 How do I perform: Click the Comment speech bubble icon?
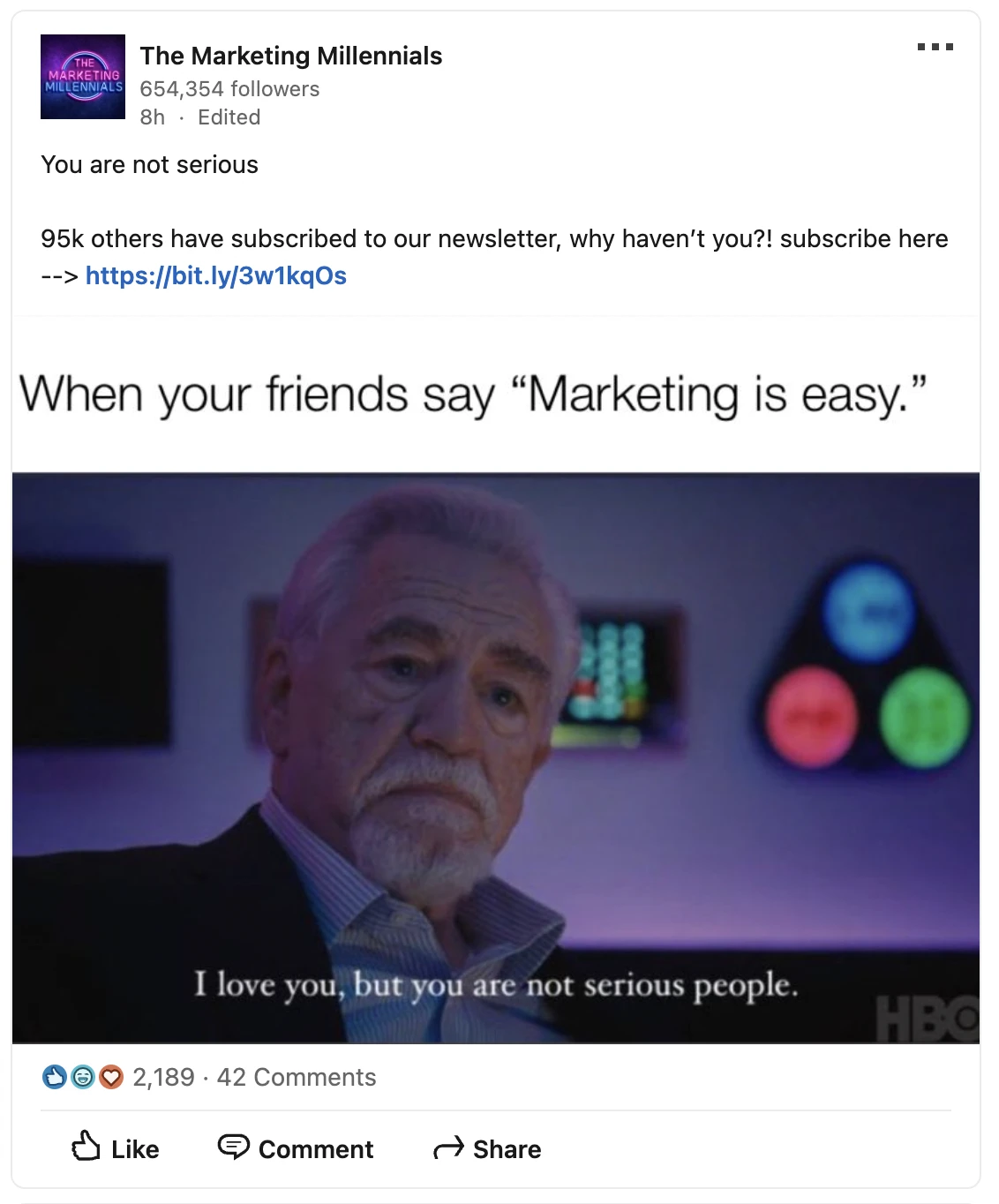pyautogui.click(x=234, y=1146)
